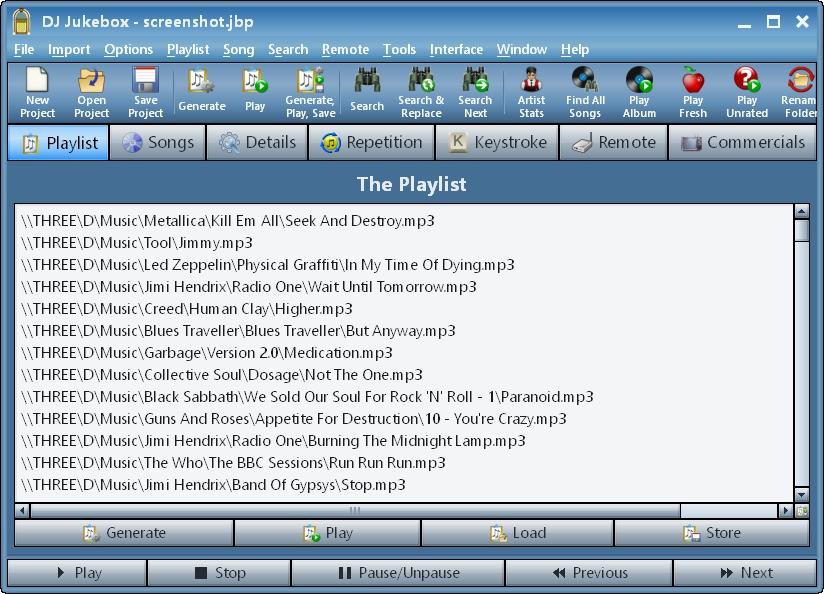Viewport: 824px width, 594px height.
Task: Open the Details tab
Action: coord(257,142)
